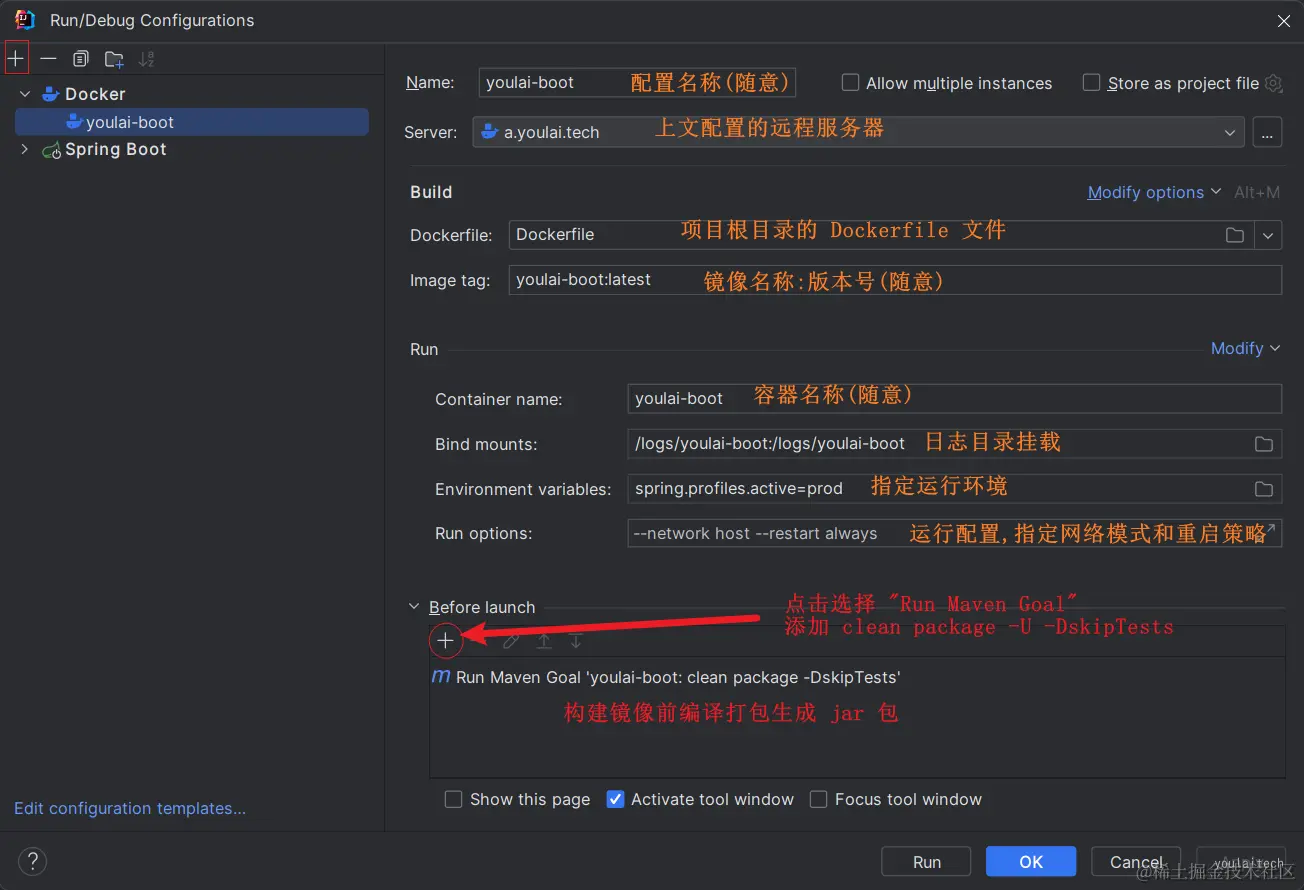Check Store as project file
1304x890 pixels.
(1090, 83)
